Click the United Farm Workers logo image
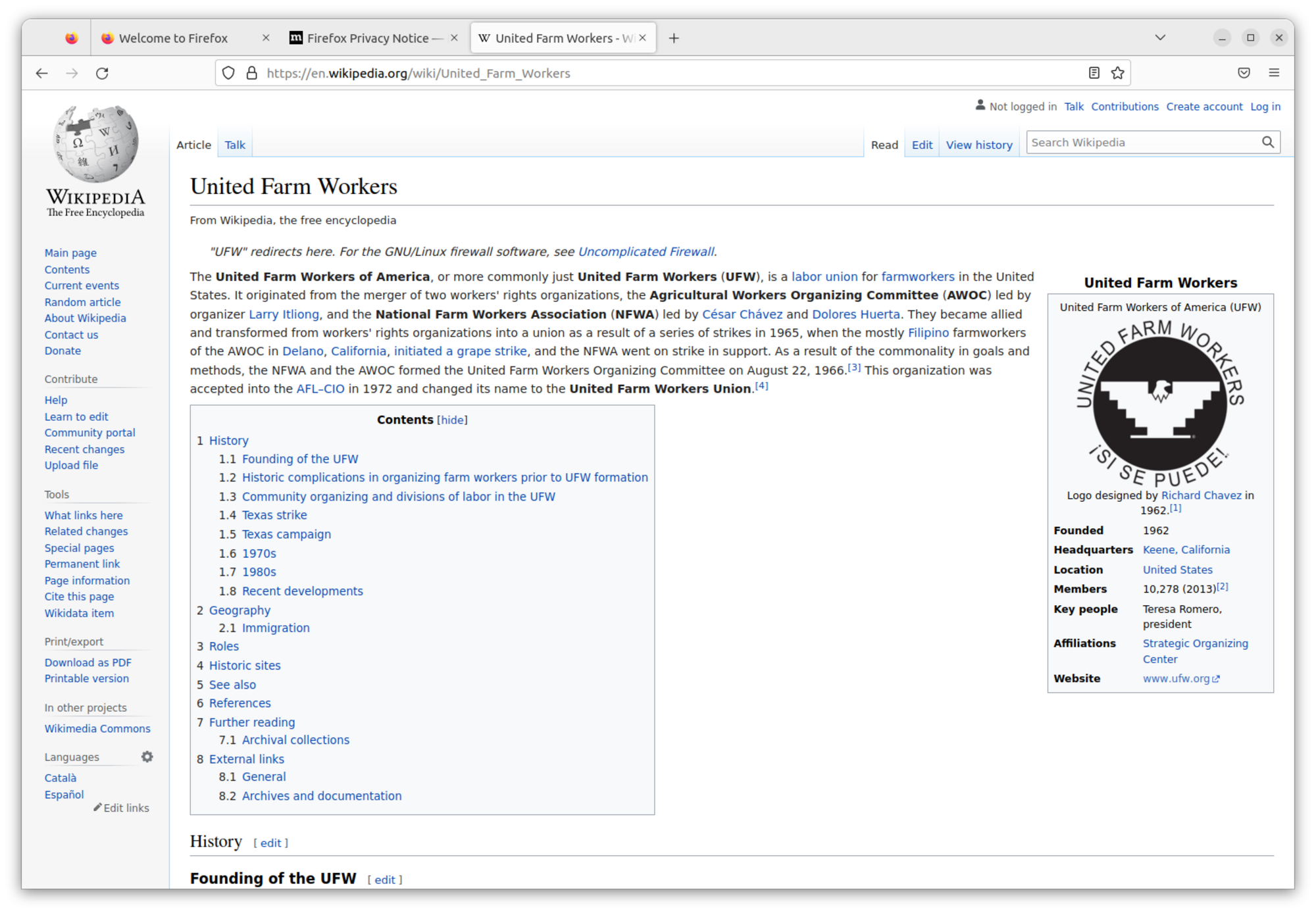The height and width of the screenshot is (913, 1316). 1159,403
